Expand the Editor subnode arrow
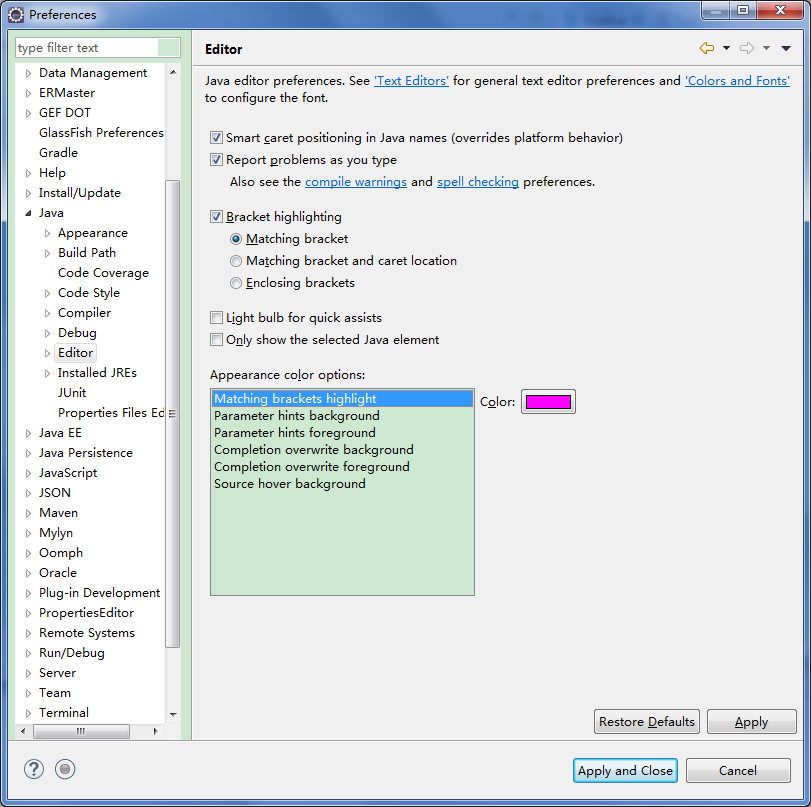The width and height of the screenshot is (811, 807). pyautogui.click(x=48, y=353)
